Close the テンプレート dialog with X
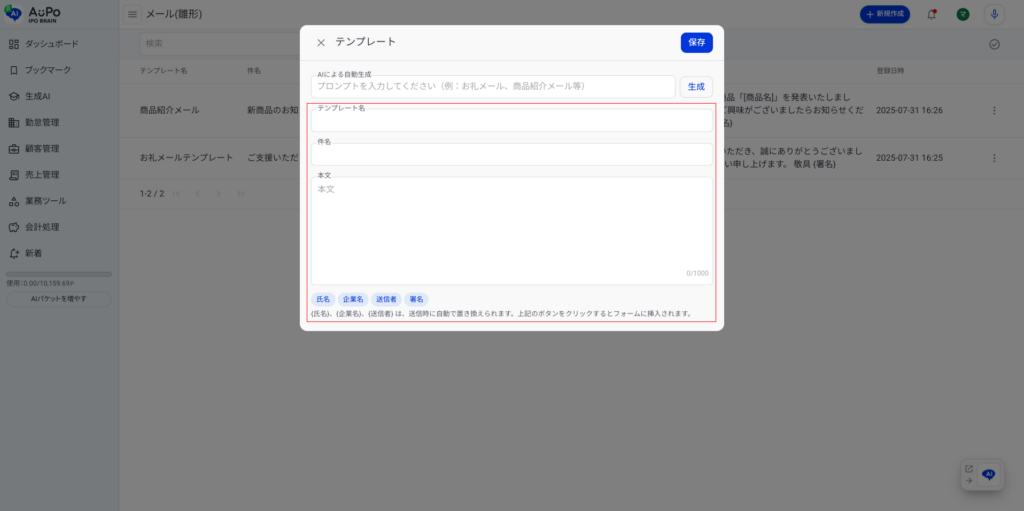 click(x=321, y=43)
